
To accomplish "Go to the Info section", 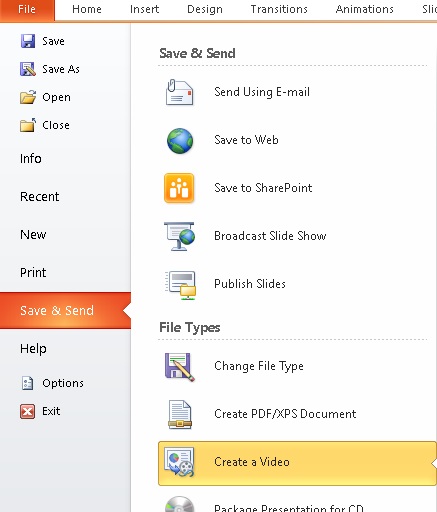I will 31,159.
